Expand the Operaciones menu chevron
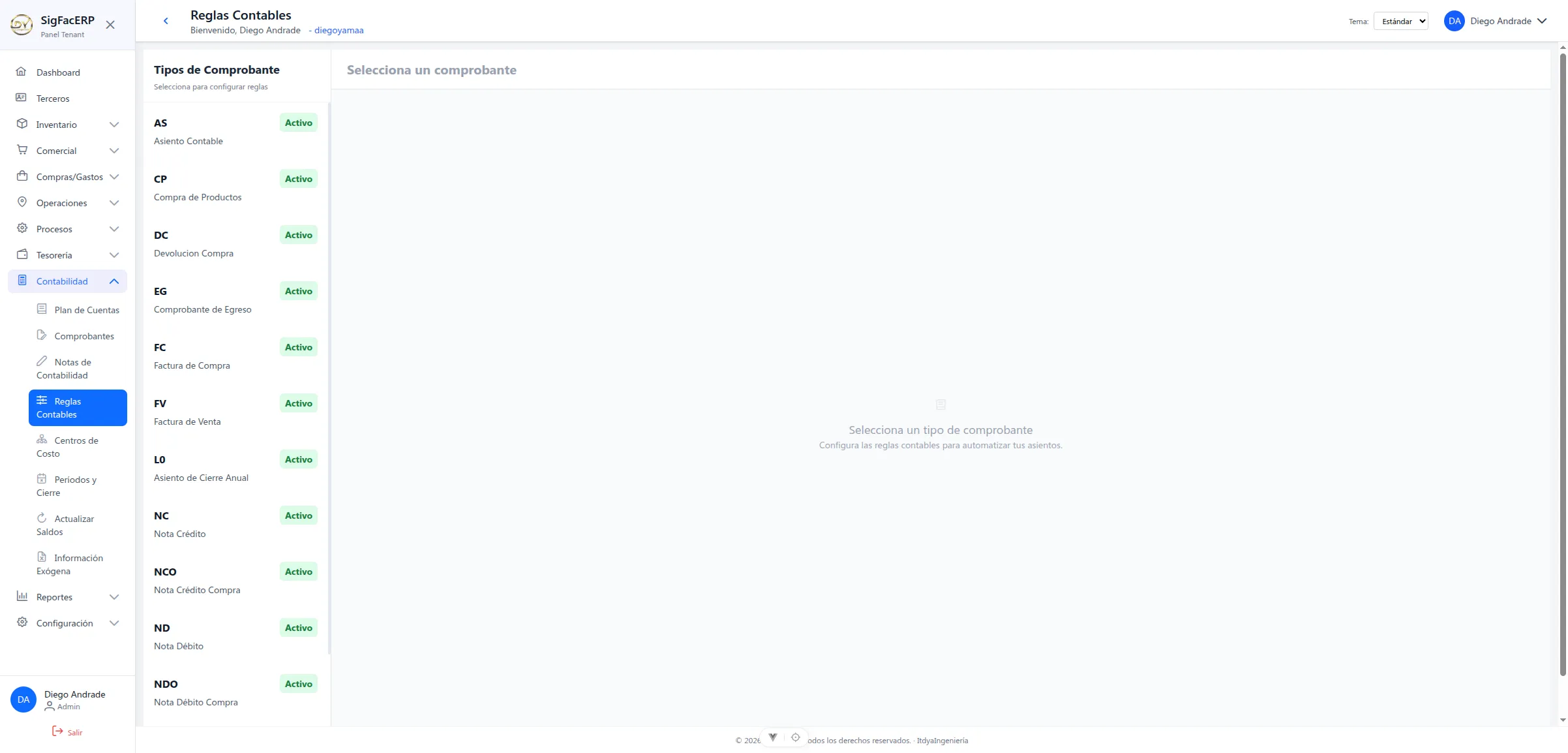Screen dimensions: 1568x753 [114, 203]
